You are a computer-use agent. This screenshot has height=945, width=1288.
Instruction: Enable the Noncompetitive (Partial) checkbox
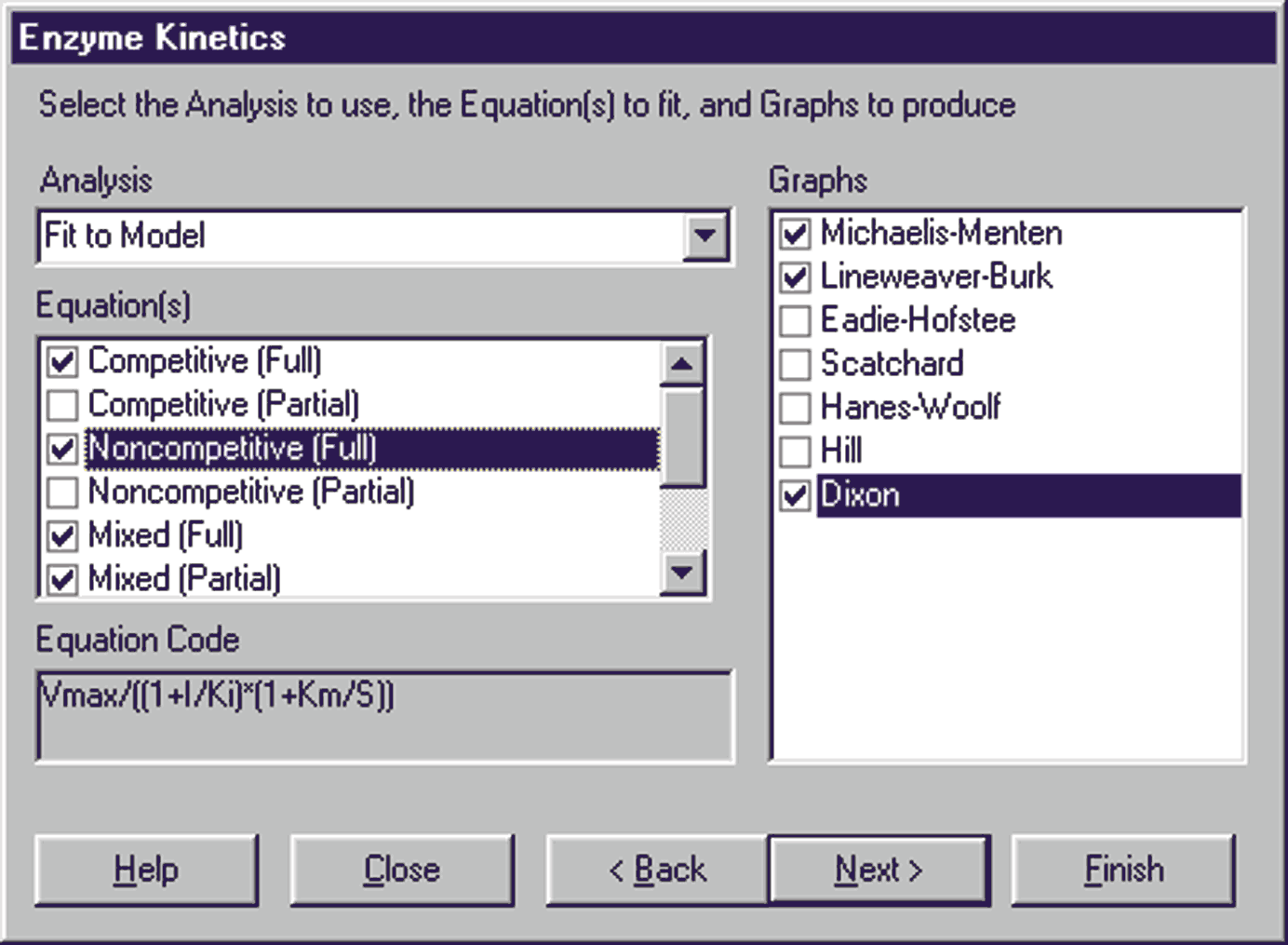coord(62,492)
